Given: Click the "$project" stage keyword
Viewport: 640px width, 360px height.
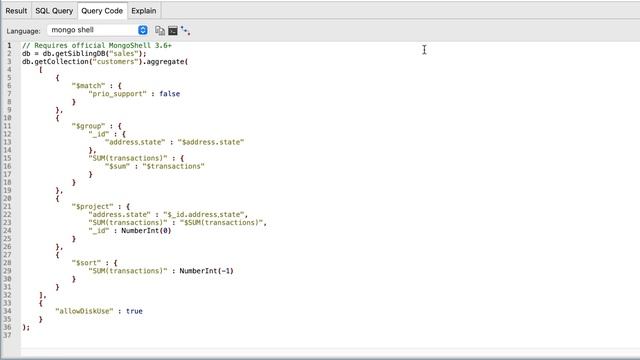Looking at the screenshot, I should tap(93, 207).
